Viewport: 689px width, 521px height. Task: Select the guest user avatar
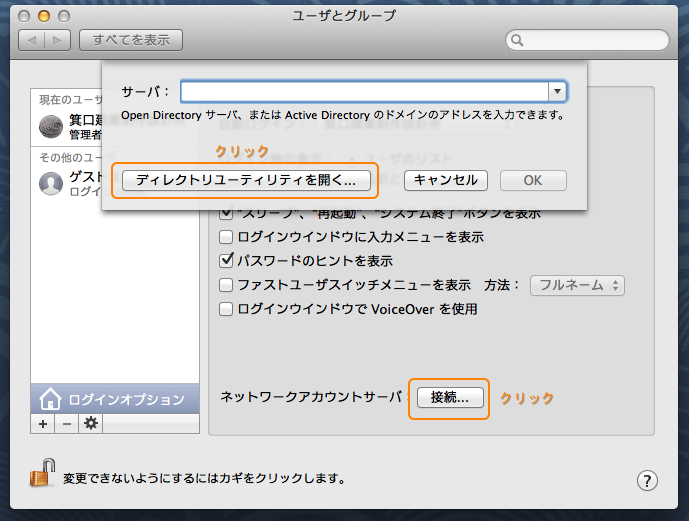(x=51, y=183)
